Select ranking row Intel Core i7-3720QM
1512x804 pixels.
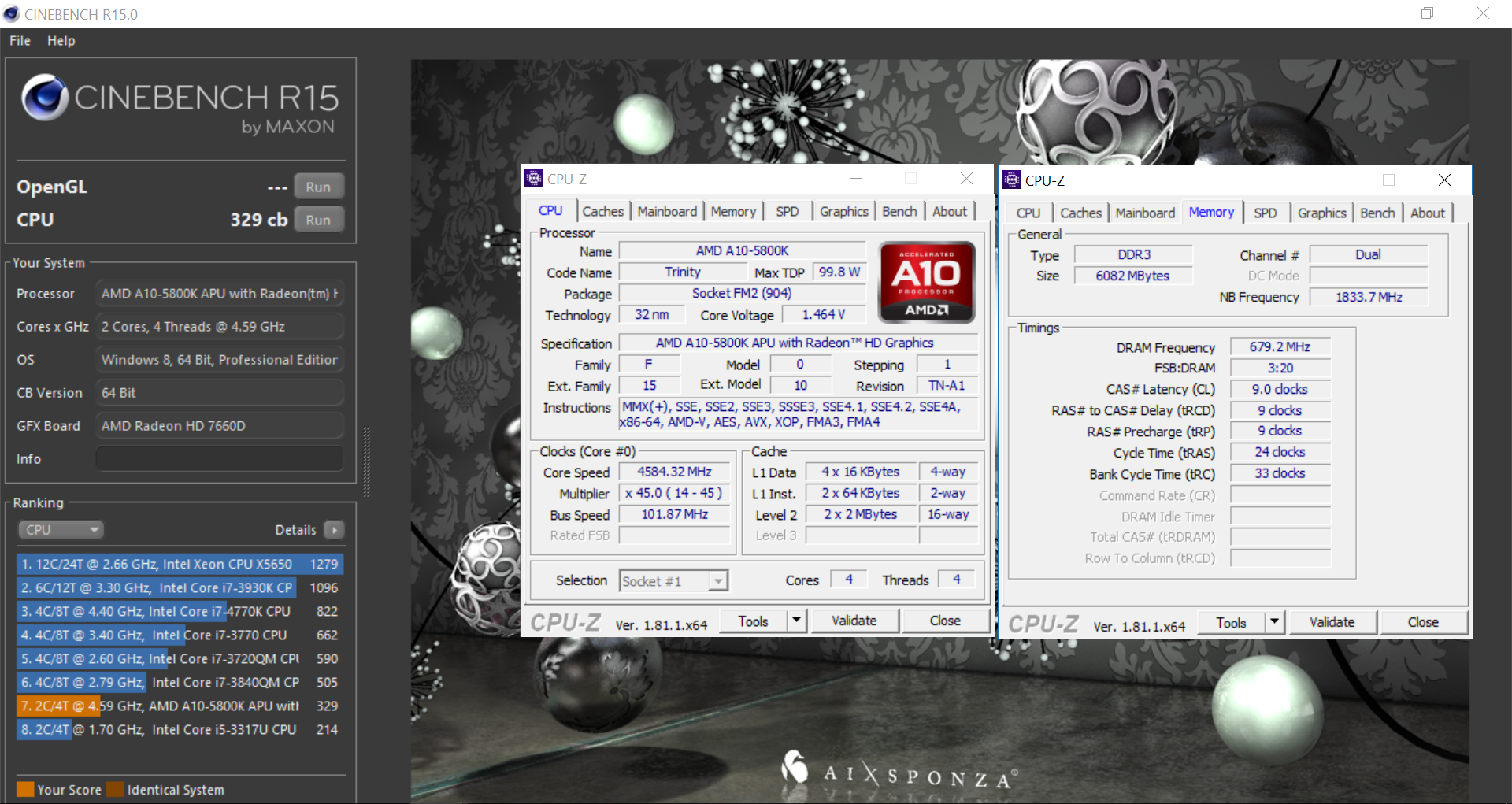pyautogui.click(x=180, y=658)
